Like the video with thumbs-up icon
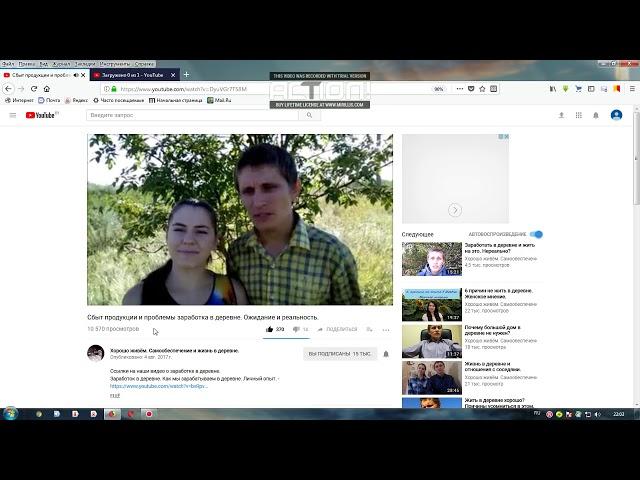This screenshot has height=480, width=640. point(269,329)
